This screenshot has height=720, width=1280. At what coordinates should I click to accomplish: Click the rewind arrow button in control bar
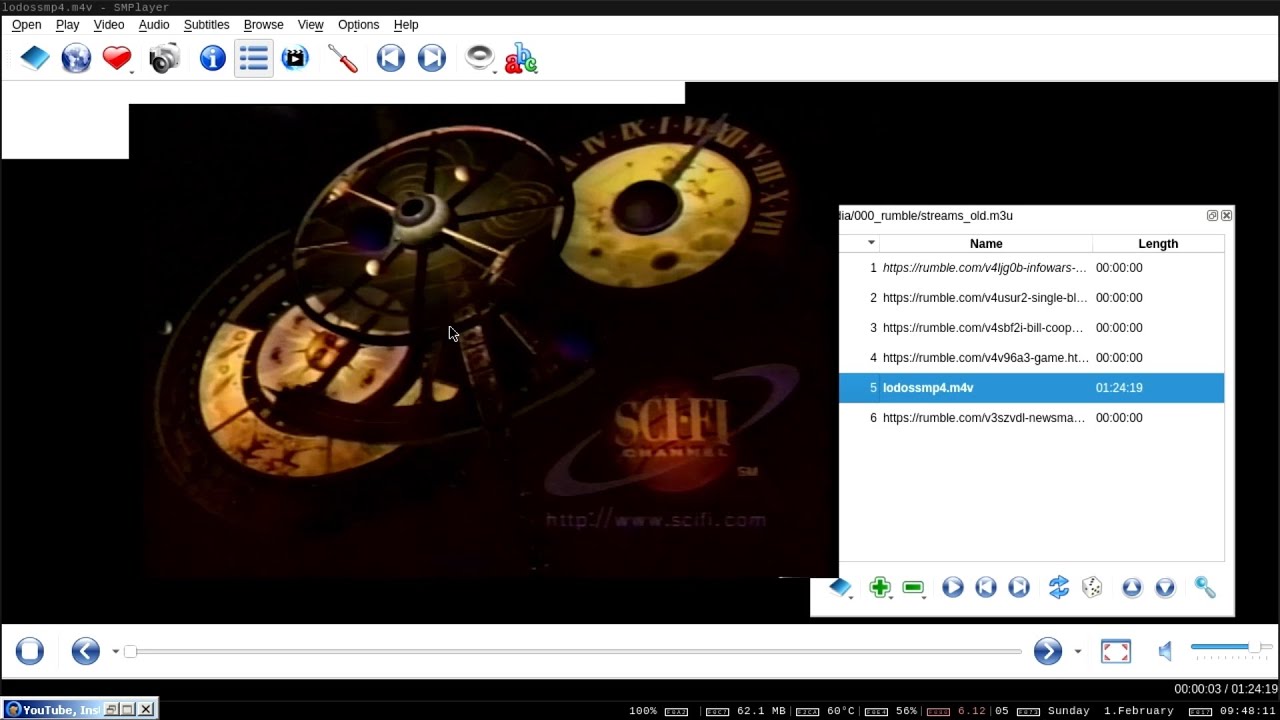coord(86,651)
